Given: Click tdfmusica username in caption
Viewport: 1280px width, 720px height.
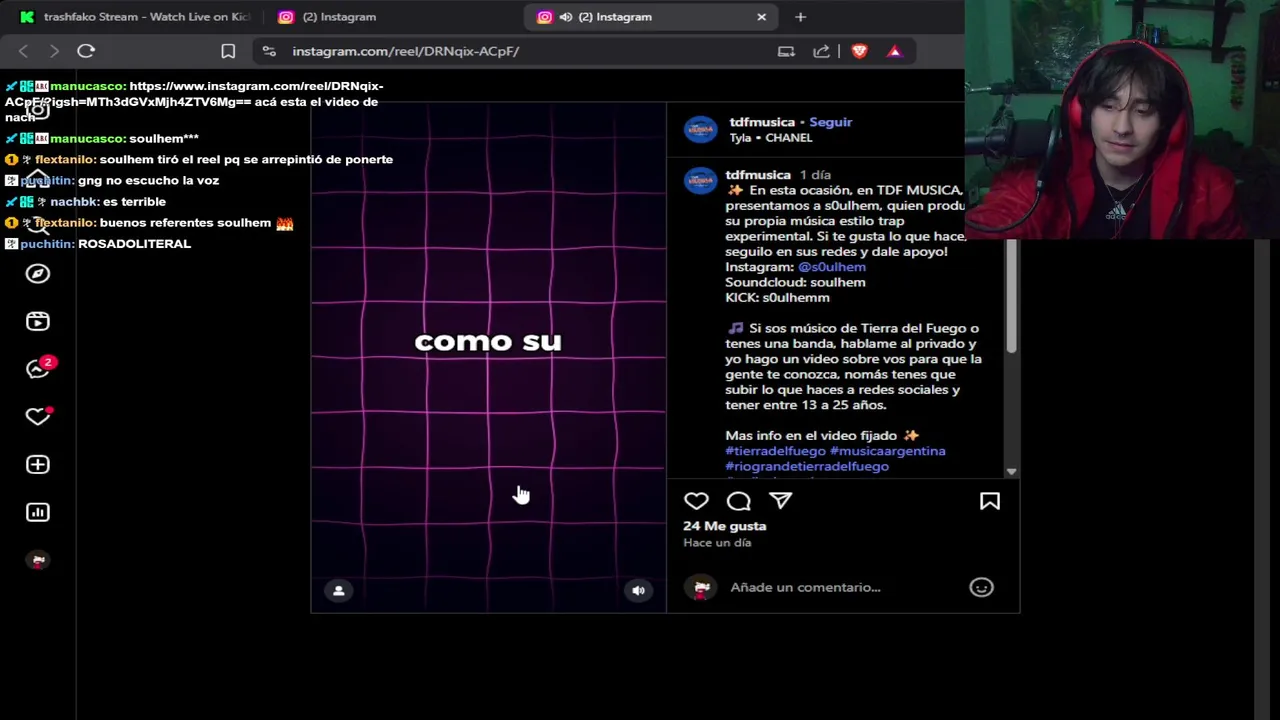Looking at the screenshot, I should click(x=758, y=175).
